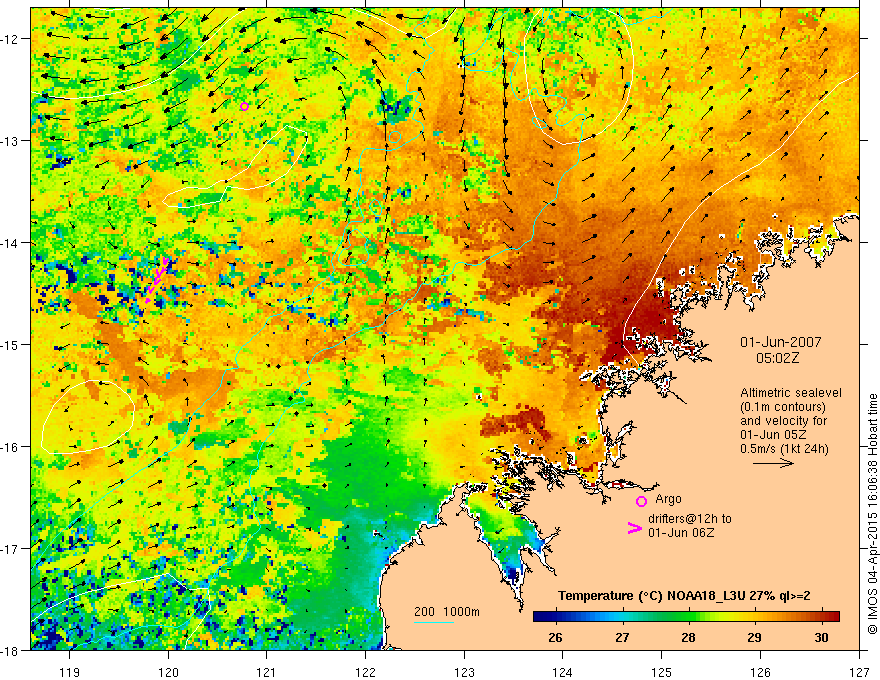The height and width of the screenshot is (680, 880).
Task: Click the Argo float marker near 120.8E 12.7S
Action: click(x=244, y=107)
